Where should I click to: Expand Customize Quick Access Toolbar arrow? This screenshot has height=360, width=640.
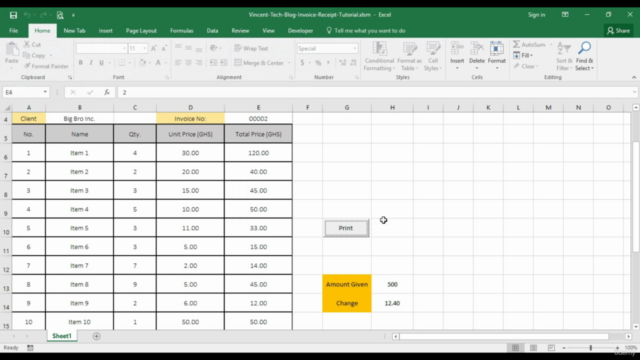pos(73,15)
